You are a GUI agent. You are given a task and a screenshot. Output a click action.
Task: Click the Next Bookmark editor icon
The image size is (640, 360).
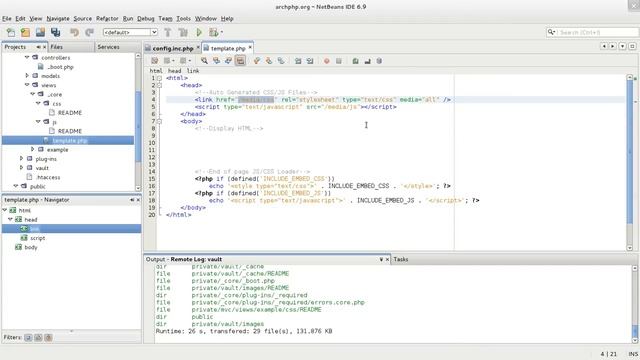point(269,61)
